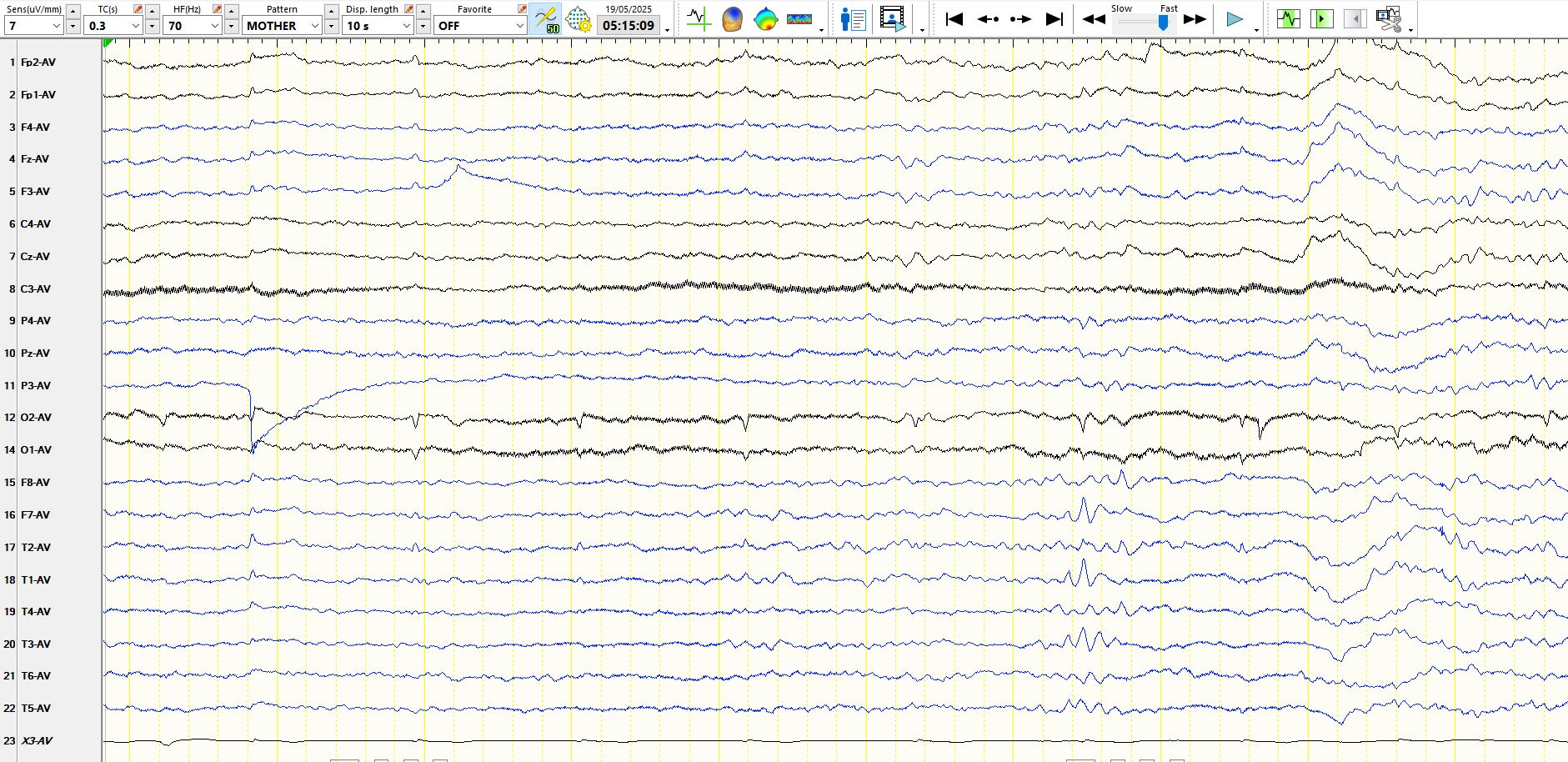This screenshot has height=762, width=1568.
Task: Edit the HF(Hz) preset with pencil icon
Action: click(x=217, y=9)
